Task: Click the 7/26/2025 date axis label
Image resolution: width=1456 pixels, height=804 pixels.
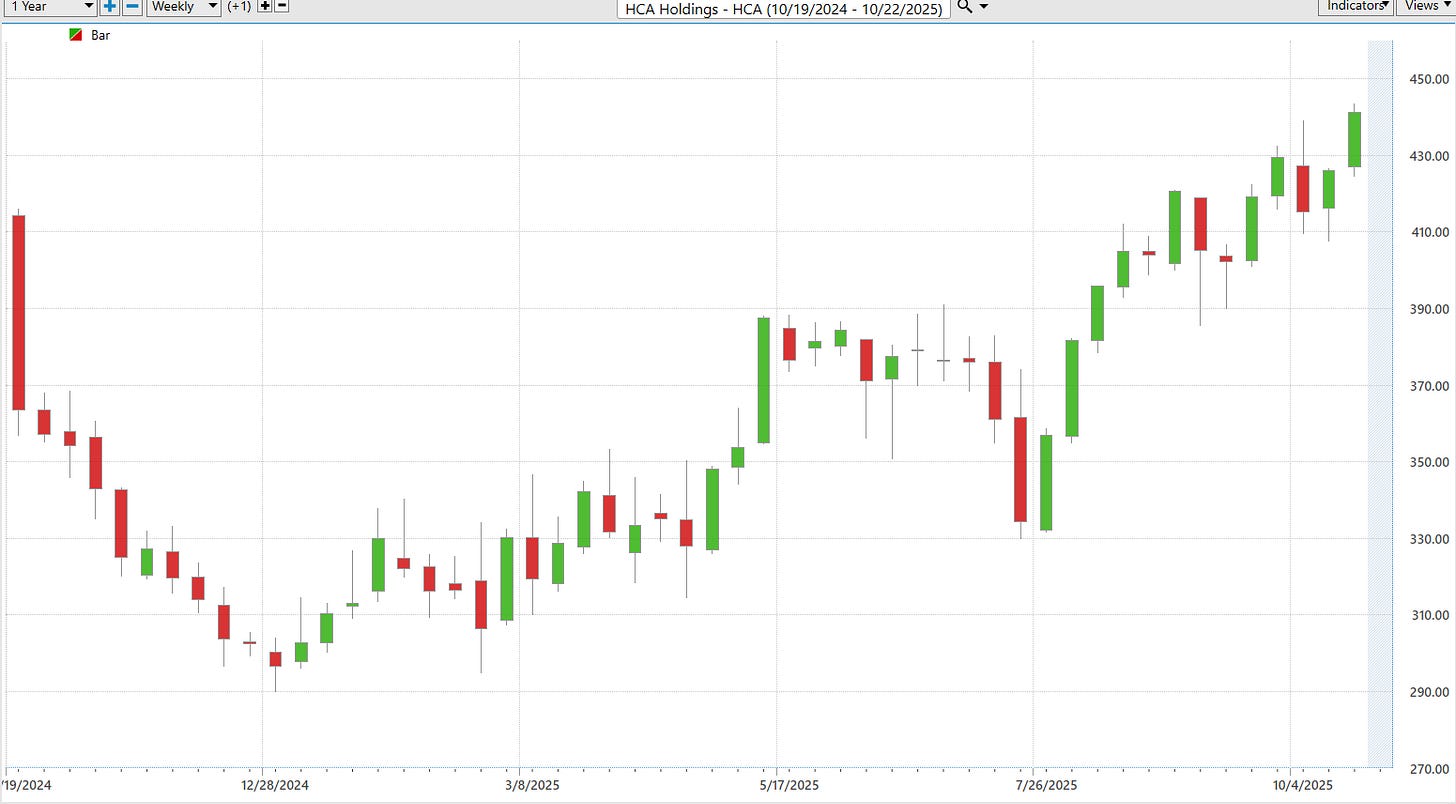Action: [1046, 785]
